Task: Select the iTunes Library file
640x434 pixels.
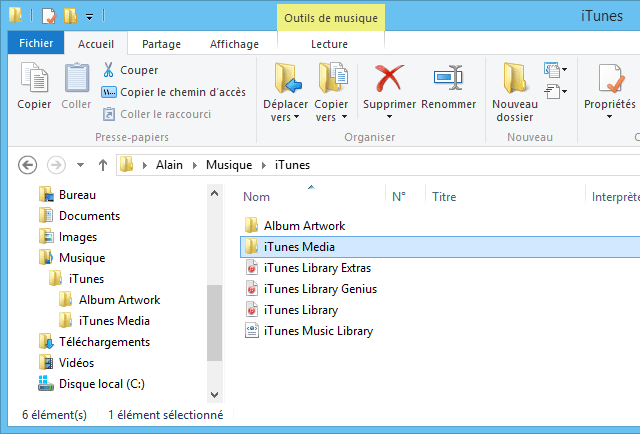Action: coord(292,310)
